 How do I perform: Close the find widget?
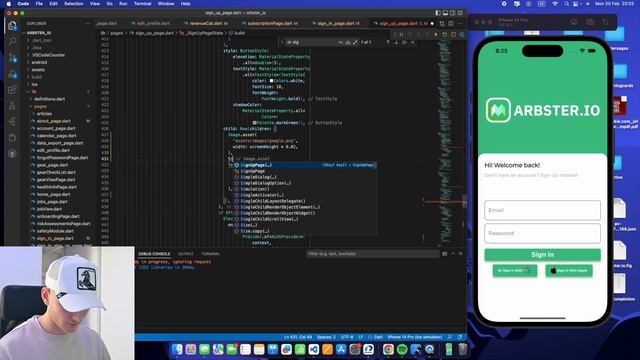412,42
